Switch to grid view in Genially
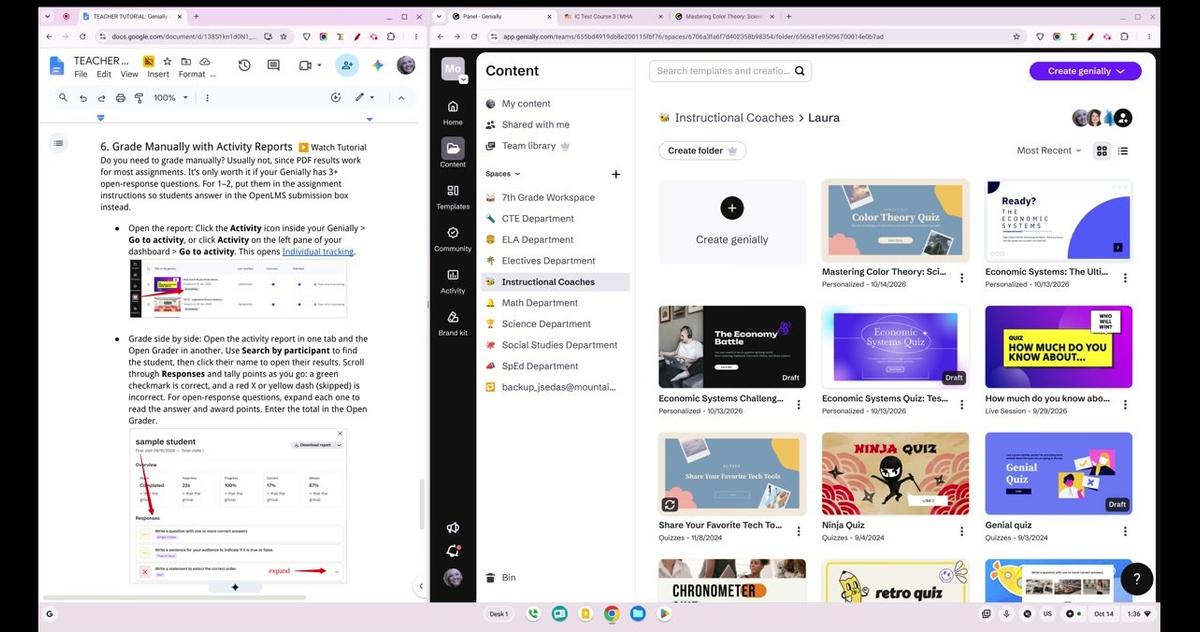Image resolution: width=1200 pixels, height=632 pixels. coord(1102,151)
